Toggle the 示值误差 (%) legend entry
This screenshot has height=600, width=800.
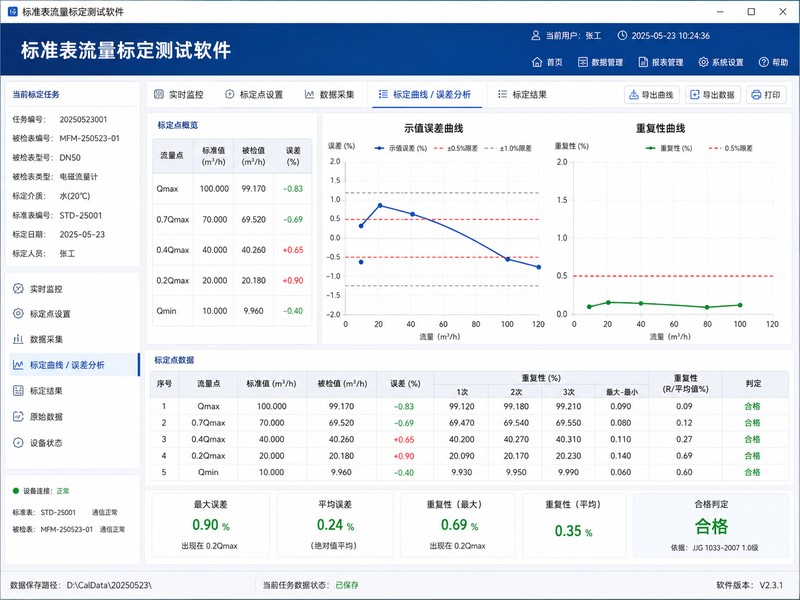click(x=401, y=148)
